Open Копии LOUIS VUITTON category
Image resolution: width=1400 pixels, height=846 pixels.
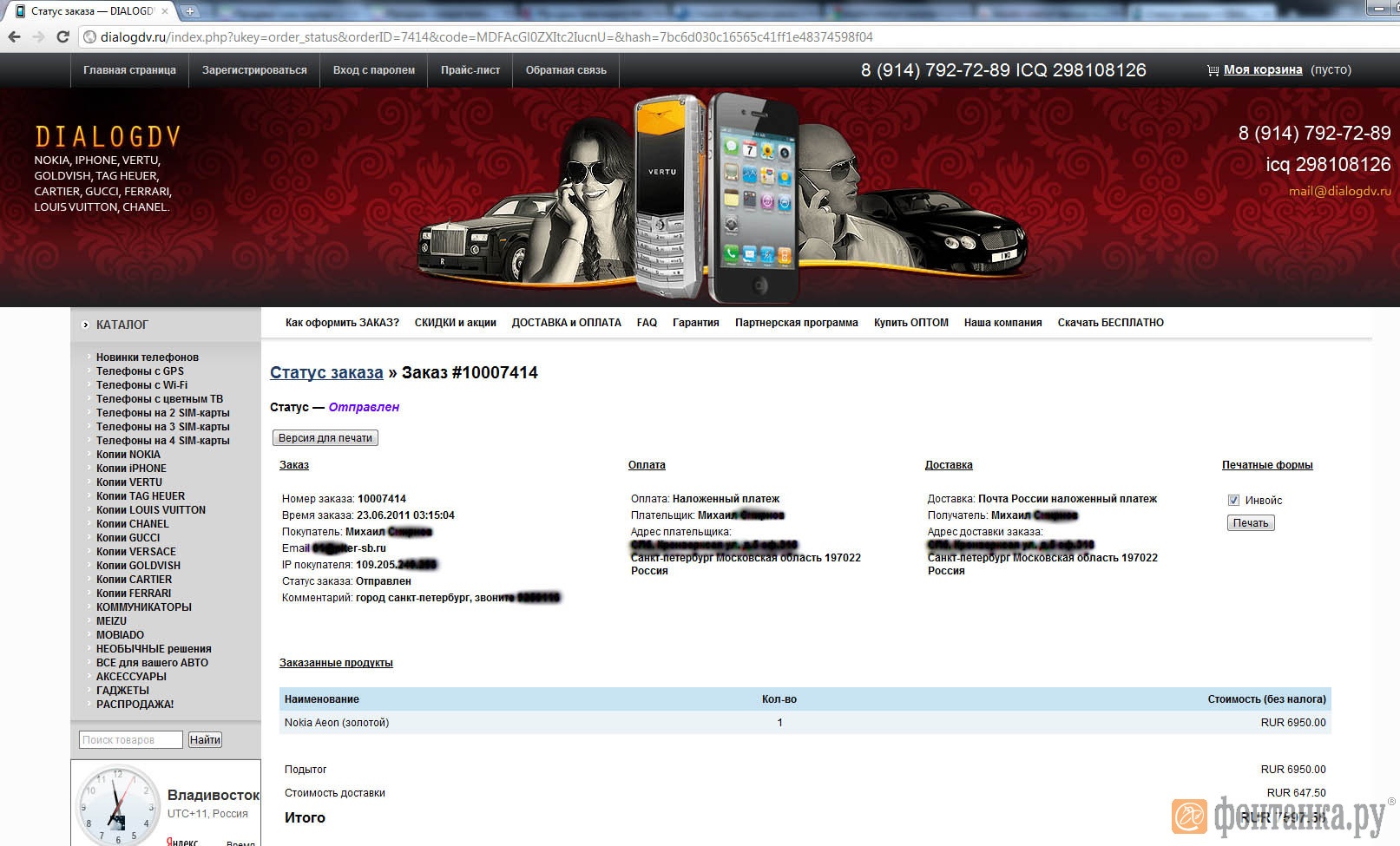click(151, 510)
